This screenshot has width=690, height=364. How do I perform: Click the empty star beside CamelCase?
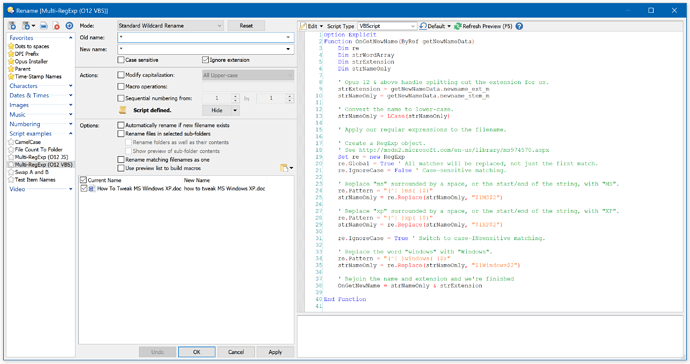(x=11, y=142)
